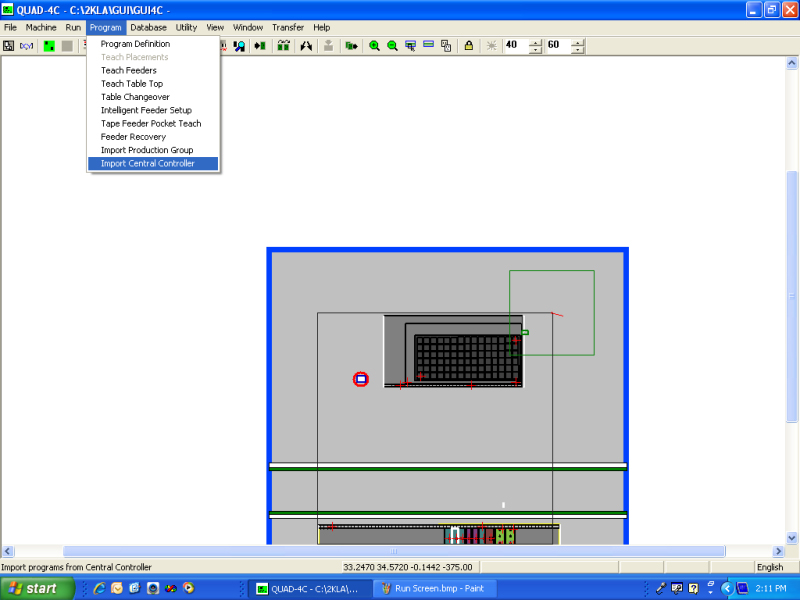Select Teach Feeders from Program menu
The image size is (800, 600).
pyautogui.click(x=153, y=70)
